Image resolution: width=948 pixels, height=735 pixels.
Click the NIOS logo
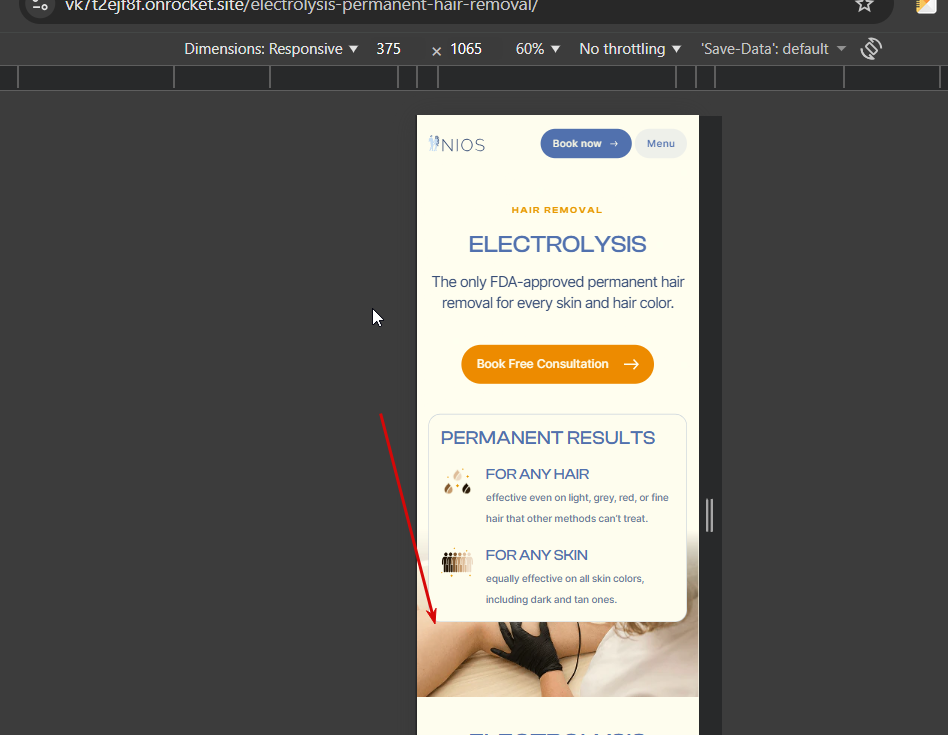(x=457, y=144)
